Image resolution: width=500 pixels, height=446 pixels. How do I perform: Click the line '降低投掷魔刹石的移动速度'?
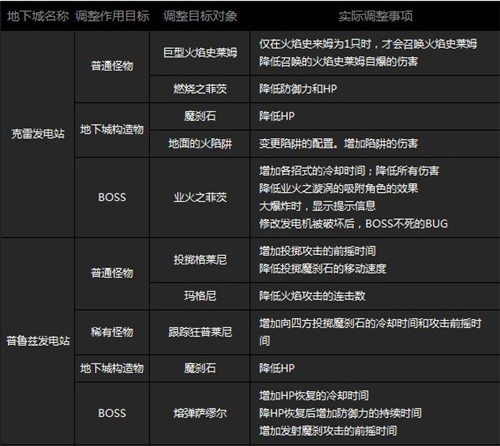(323, 268)
